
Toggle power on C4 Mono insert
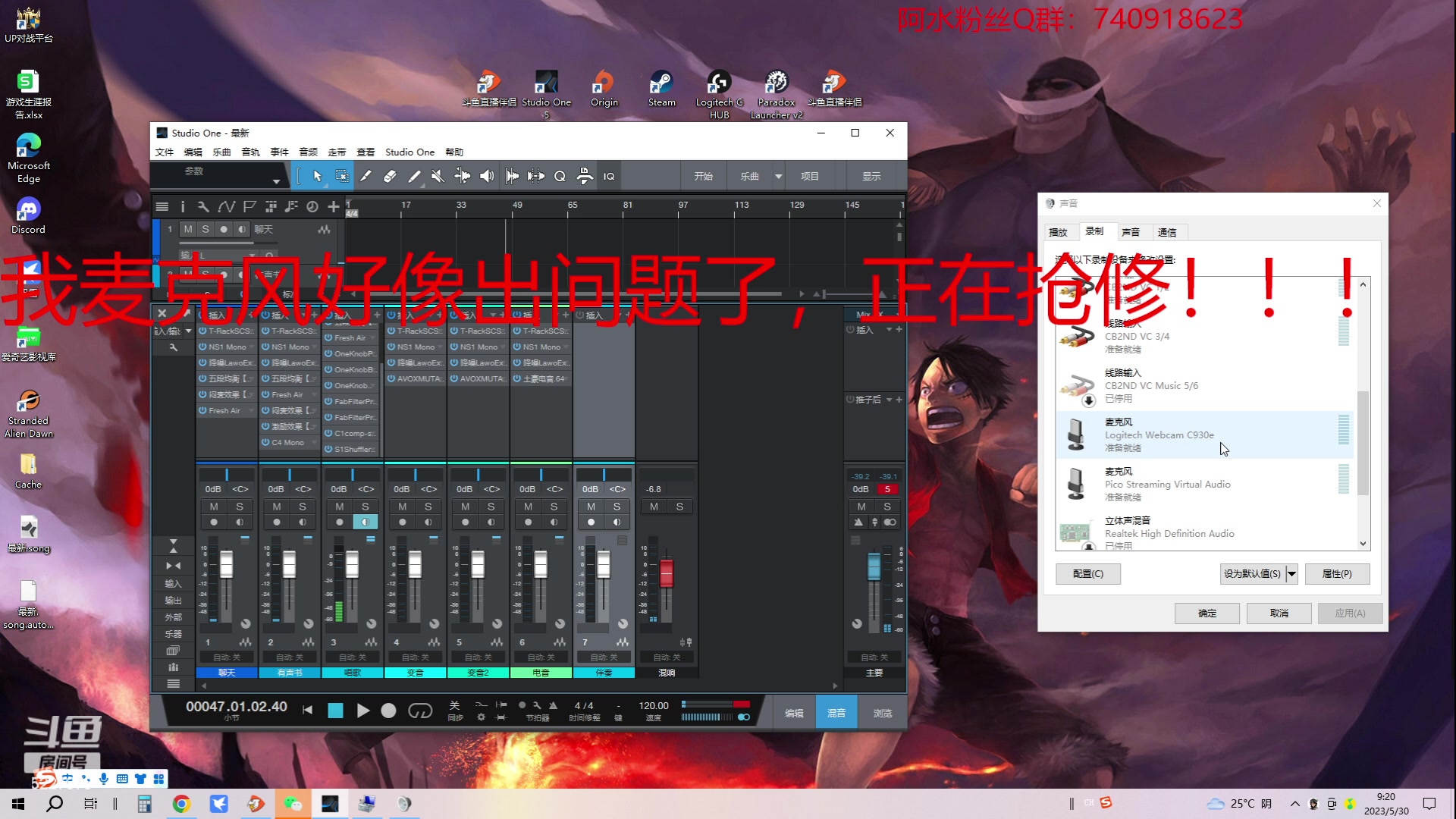point(266,442)
